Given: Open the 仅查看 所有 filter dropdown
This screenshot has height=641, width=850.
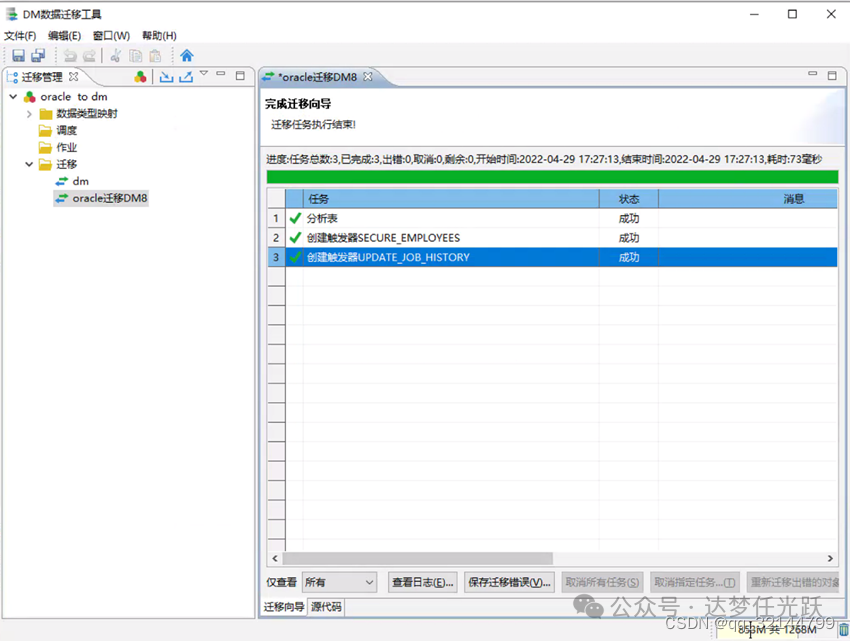Looking at the screenshot, I should point(339,582).
